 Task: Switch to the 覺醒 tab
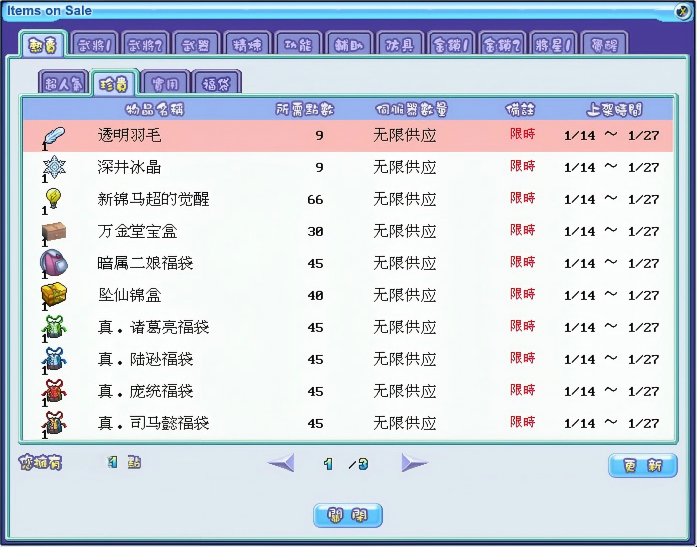coord(604,44)
